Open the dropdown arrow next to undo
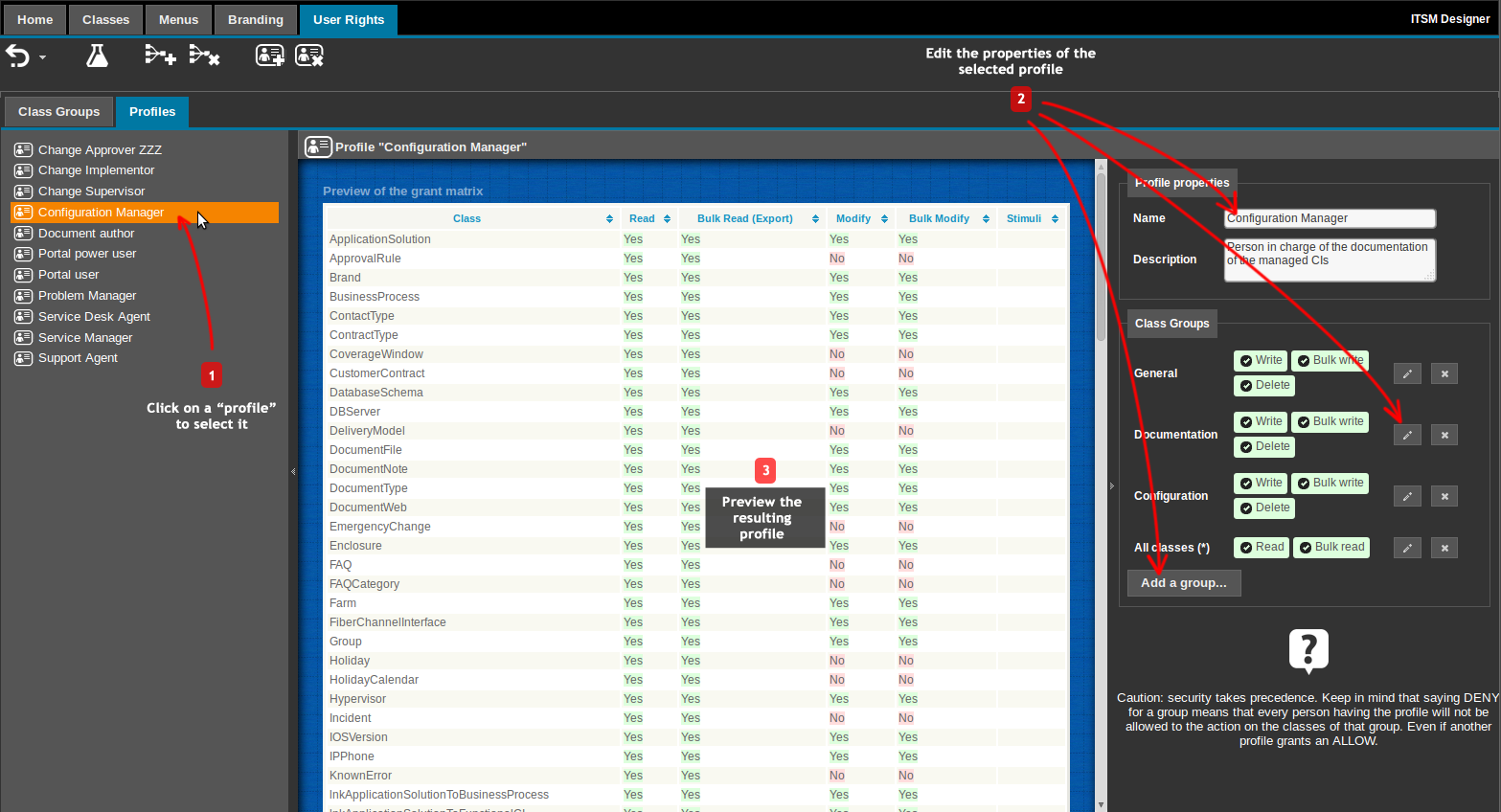Image resolution: width=1501 pixels, height=812 pixels. (42, 57)
